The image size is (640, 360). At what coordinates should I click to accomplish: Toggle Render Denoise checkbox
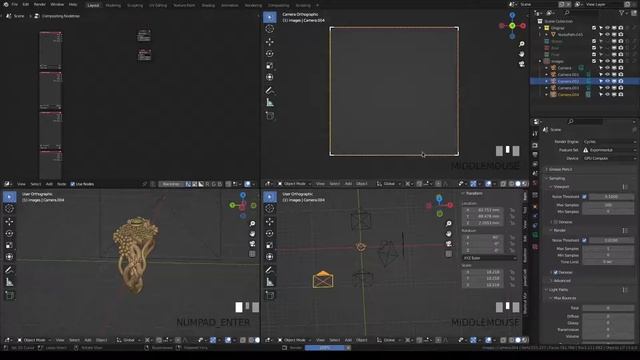pos(556,272)
